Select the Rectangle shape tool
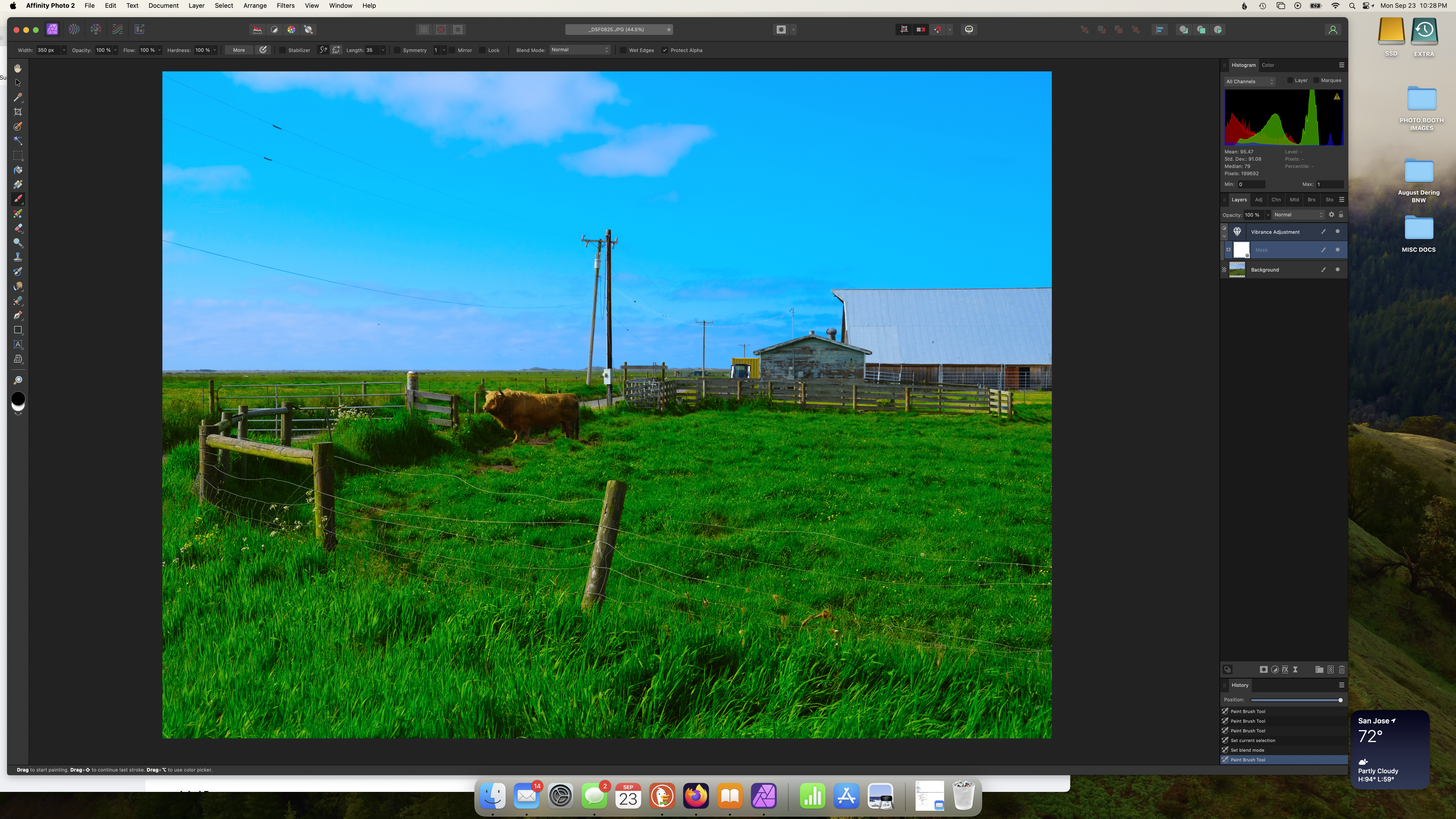Image resolution: width=1456 pixels, height=819 pixels. coord(18,330)
